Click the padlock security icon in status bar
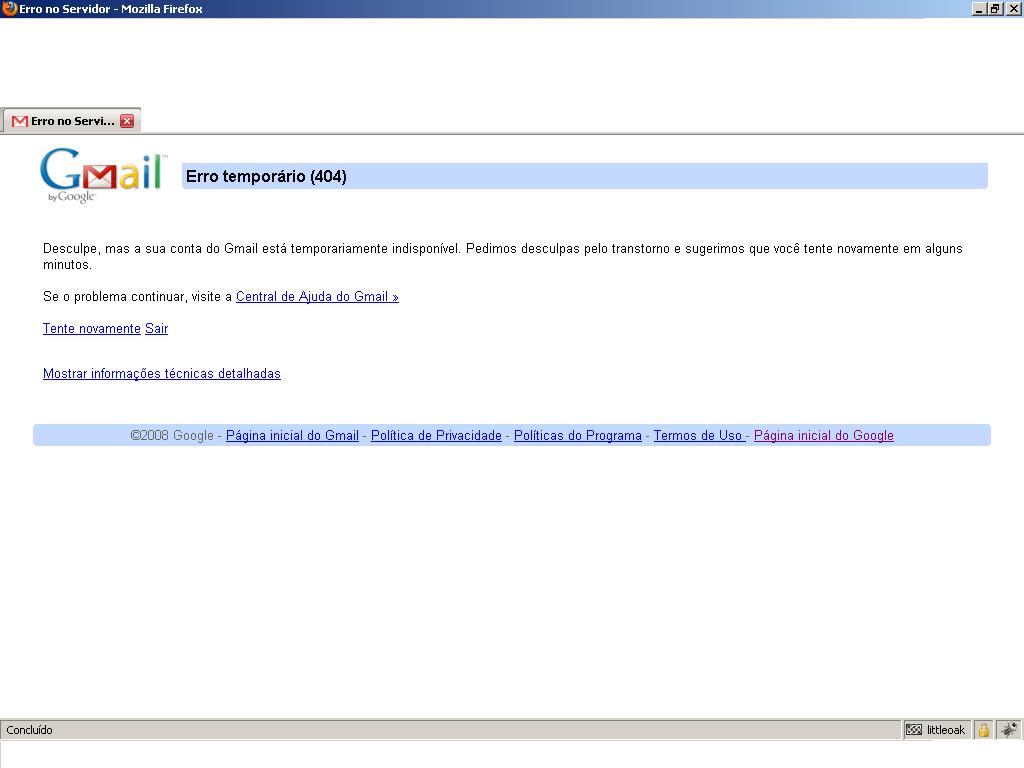 984,729
